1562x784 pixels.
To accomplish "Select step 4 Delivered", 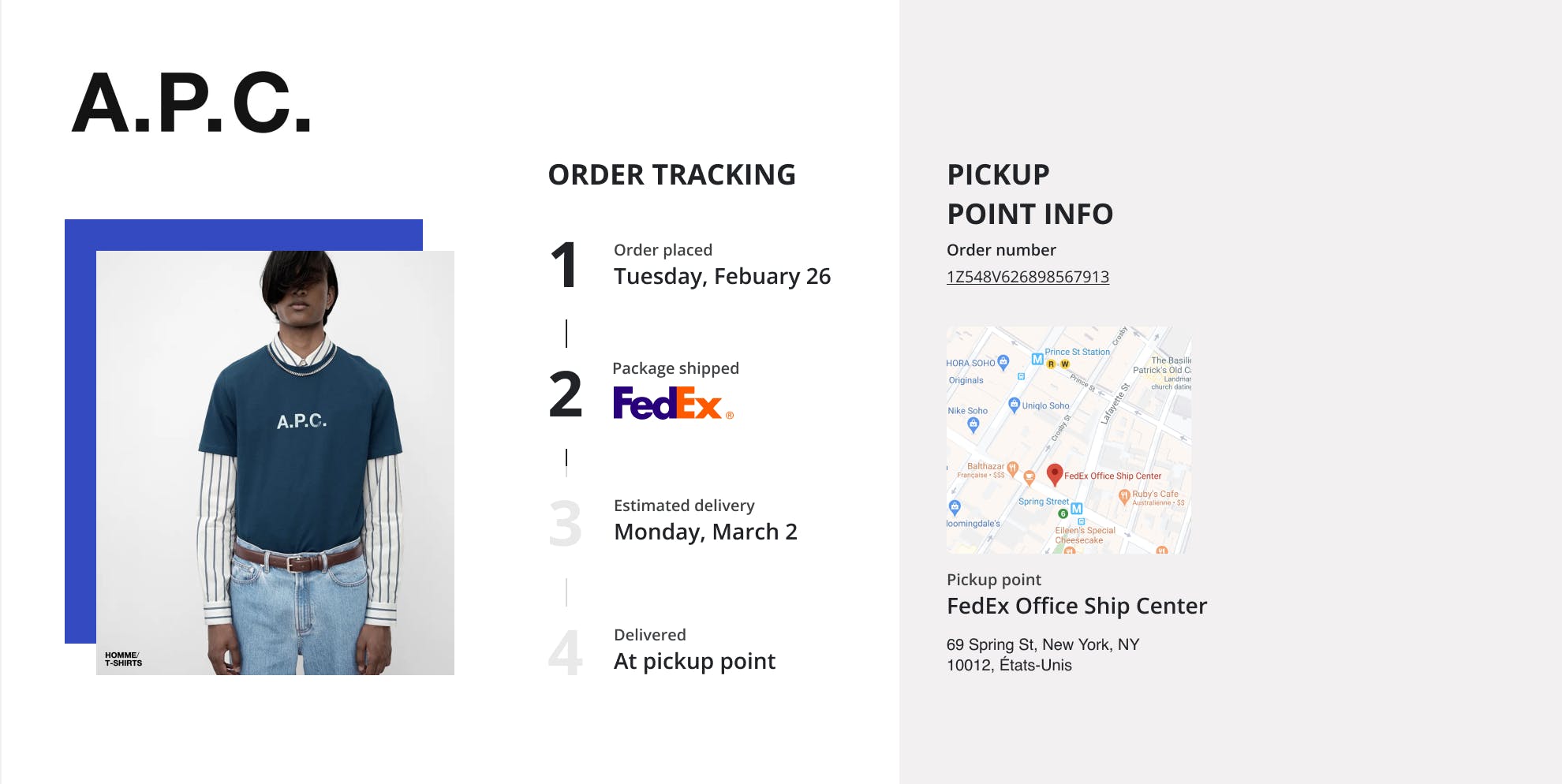I will point(693,650).
